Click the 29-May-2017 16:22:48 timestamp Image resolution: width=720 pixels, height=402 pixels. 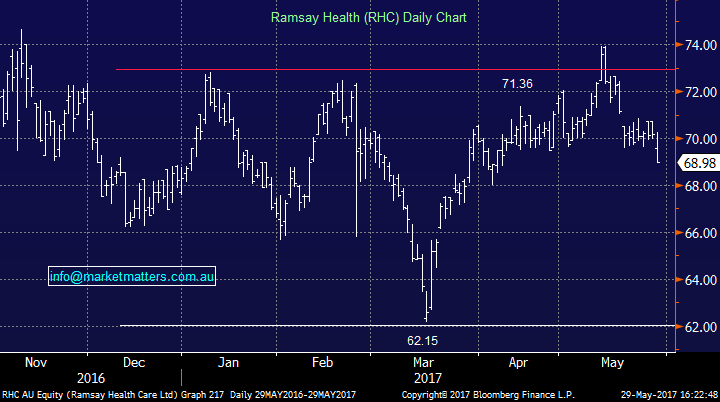click(669, 395)
